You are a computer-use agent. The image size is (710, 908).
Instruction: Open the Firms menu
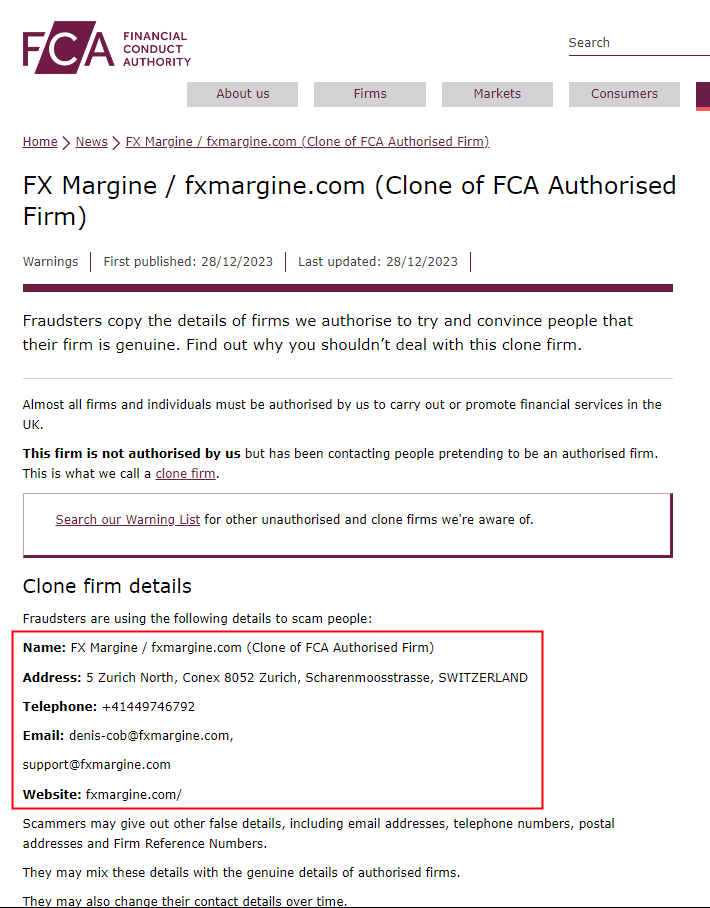click(369, 94)
